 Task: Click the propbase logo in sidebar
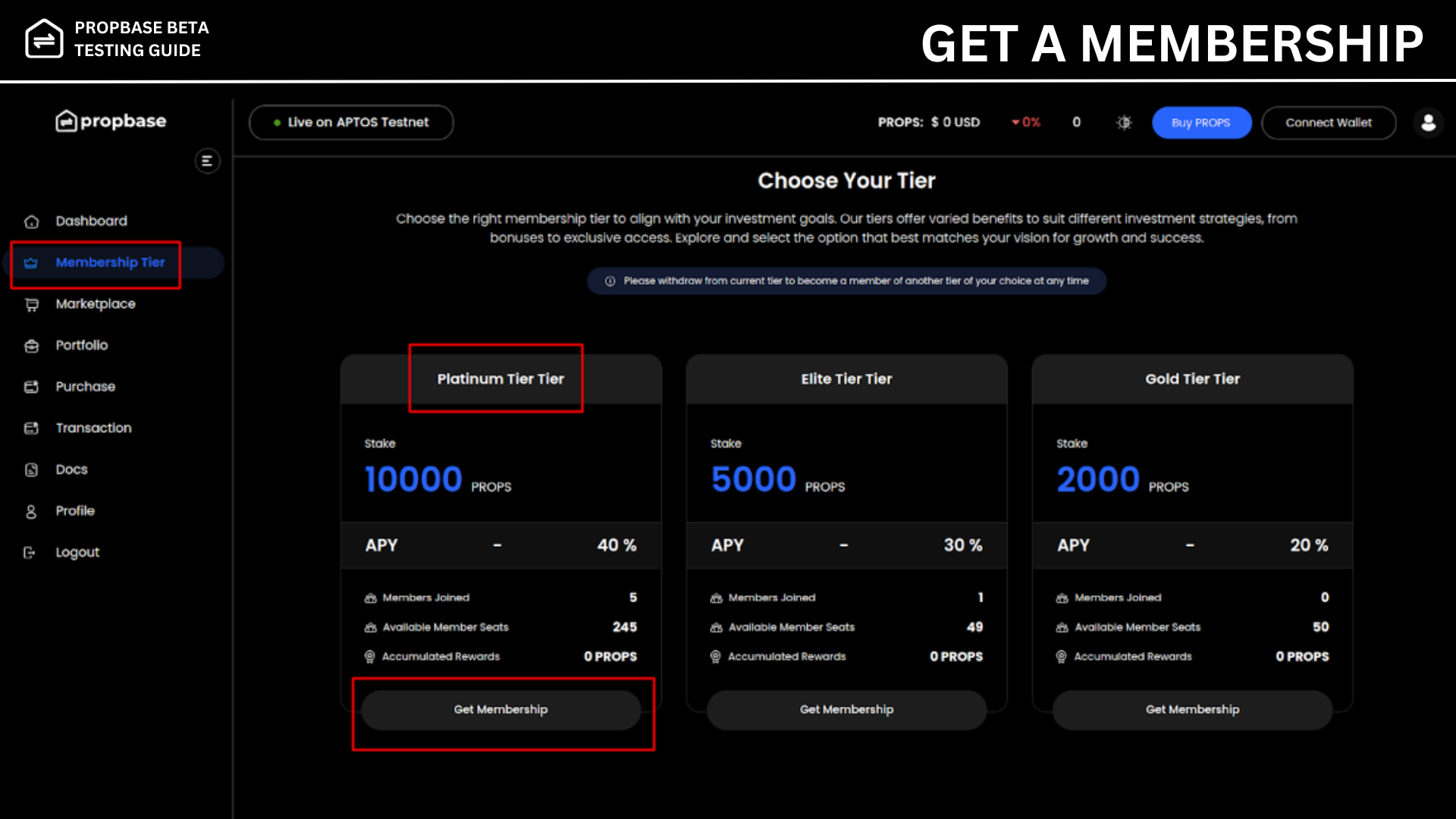coord(111,121)
